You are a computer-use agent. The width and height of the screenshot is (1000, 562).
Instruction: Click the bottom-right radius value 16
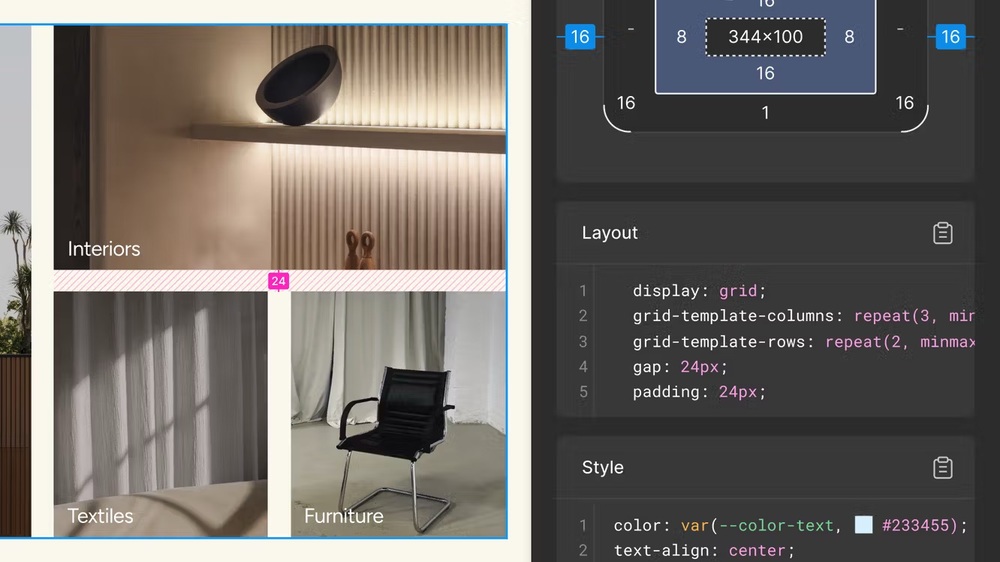904,103
